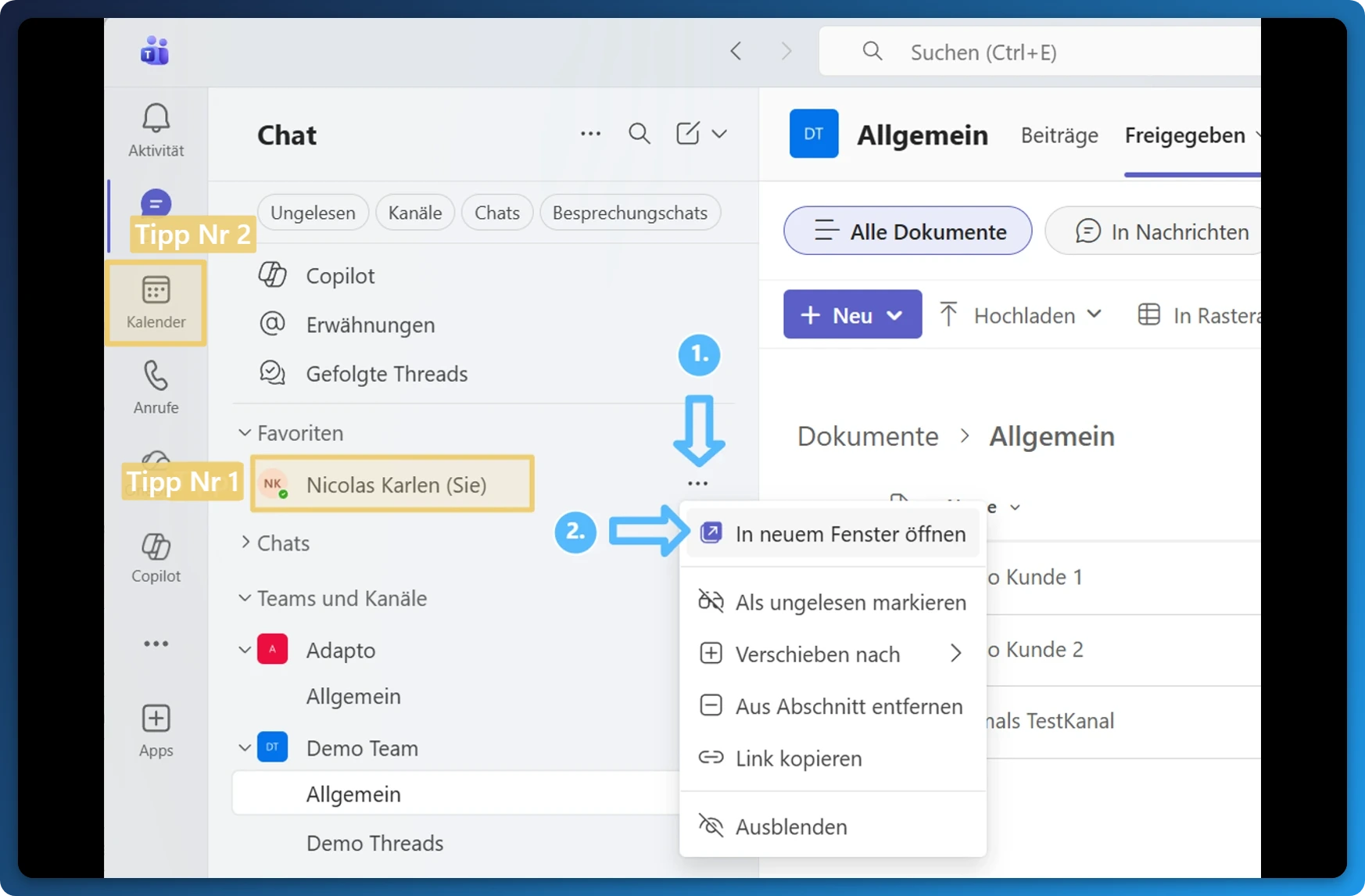1365x896 pixels.
Task: Open the Kunde 1 file row
Action: (1123, 577)
